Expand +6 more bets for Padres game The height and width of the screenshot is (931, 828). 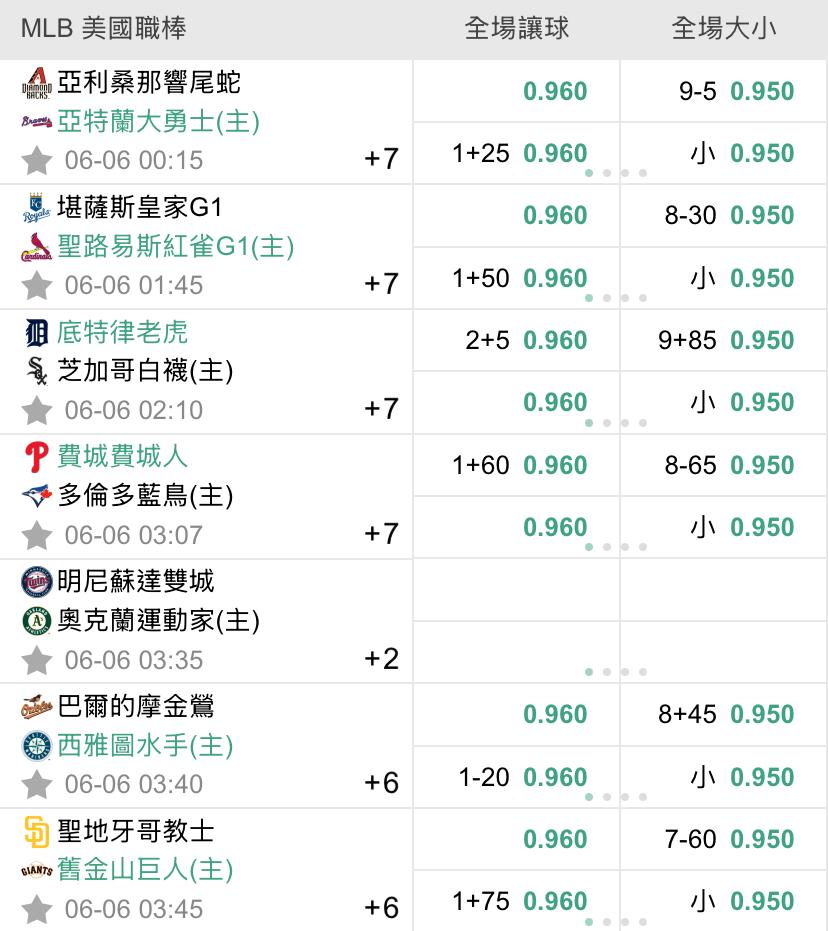pos(381,908)
